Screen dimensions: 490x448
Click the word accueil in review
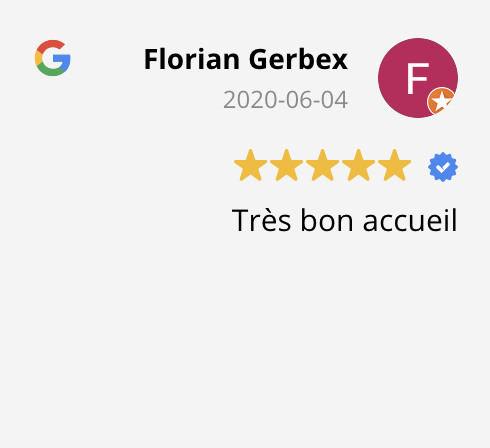[410, 220]
